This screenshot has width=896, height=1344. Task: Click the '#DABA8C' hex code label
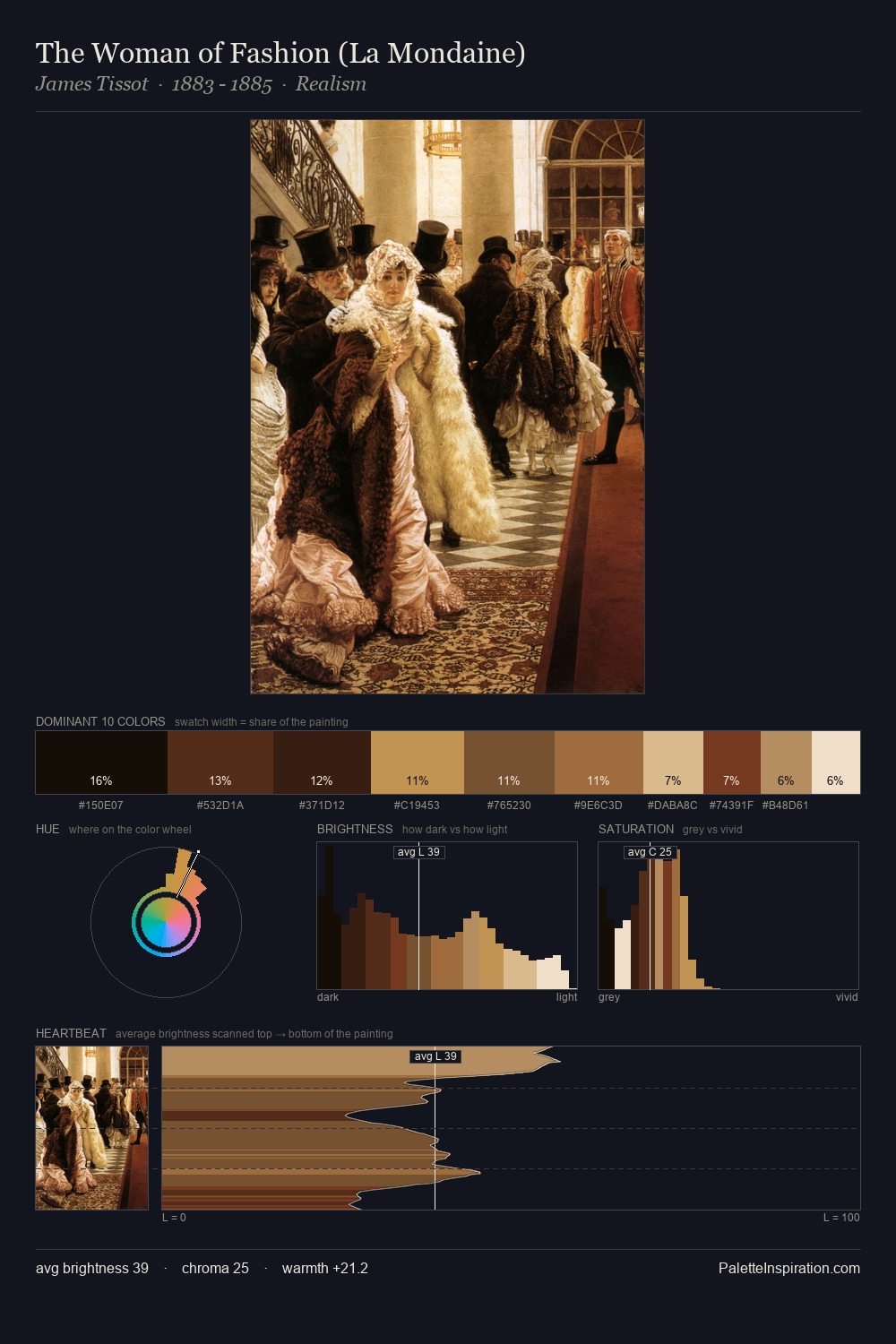pos(673,805)
